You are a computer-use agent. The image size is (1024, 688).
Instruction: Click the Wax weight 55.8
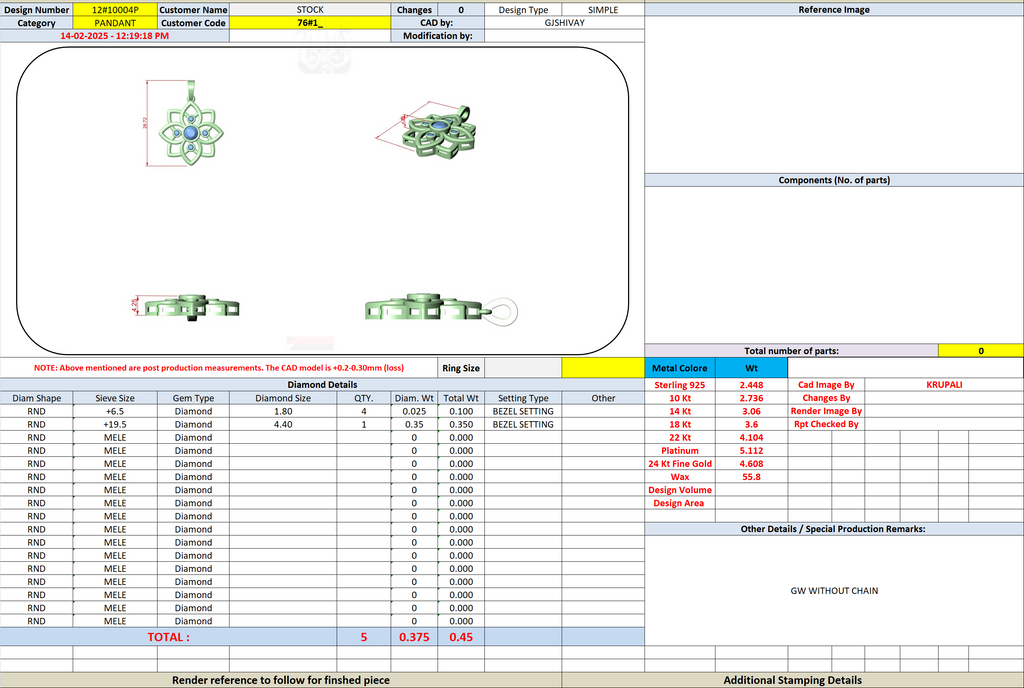pyautogui.click(x=751, y=477)
